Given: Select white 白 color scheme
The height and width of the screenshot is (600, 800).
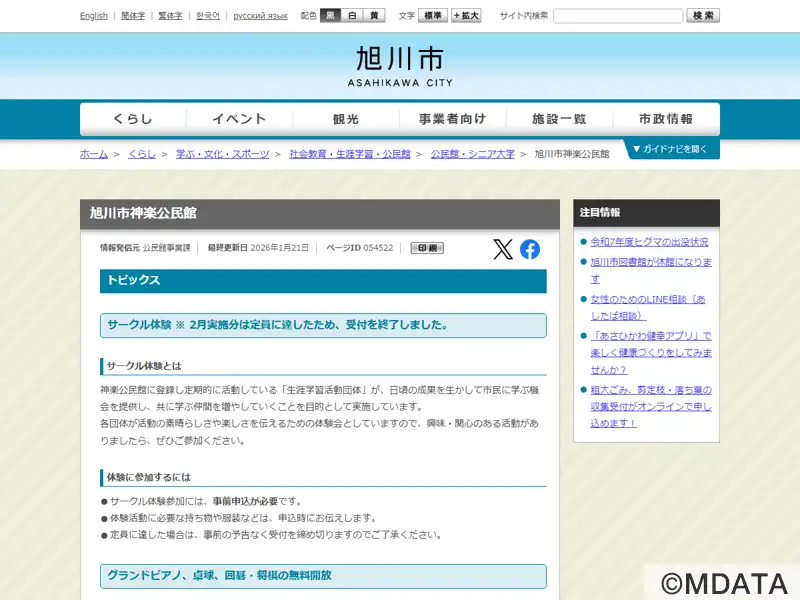Looking at the screenshot, I should point(352,16).
